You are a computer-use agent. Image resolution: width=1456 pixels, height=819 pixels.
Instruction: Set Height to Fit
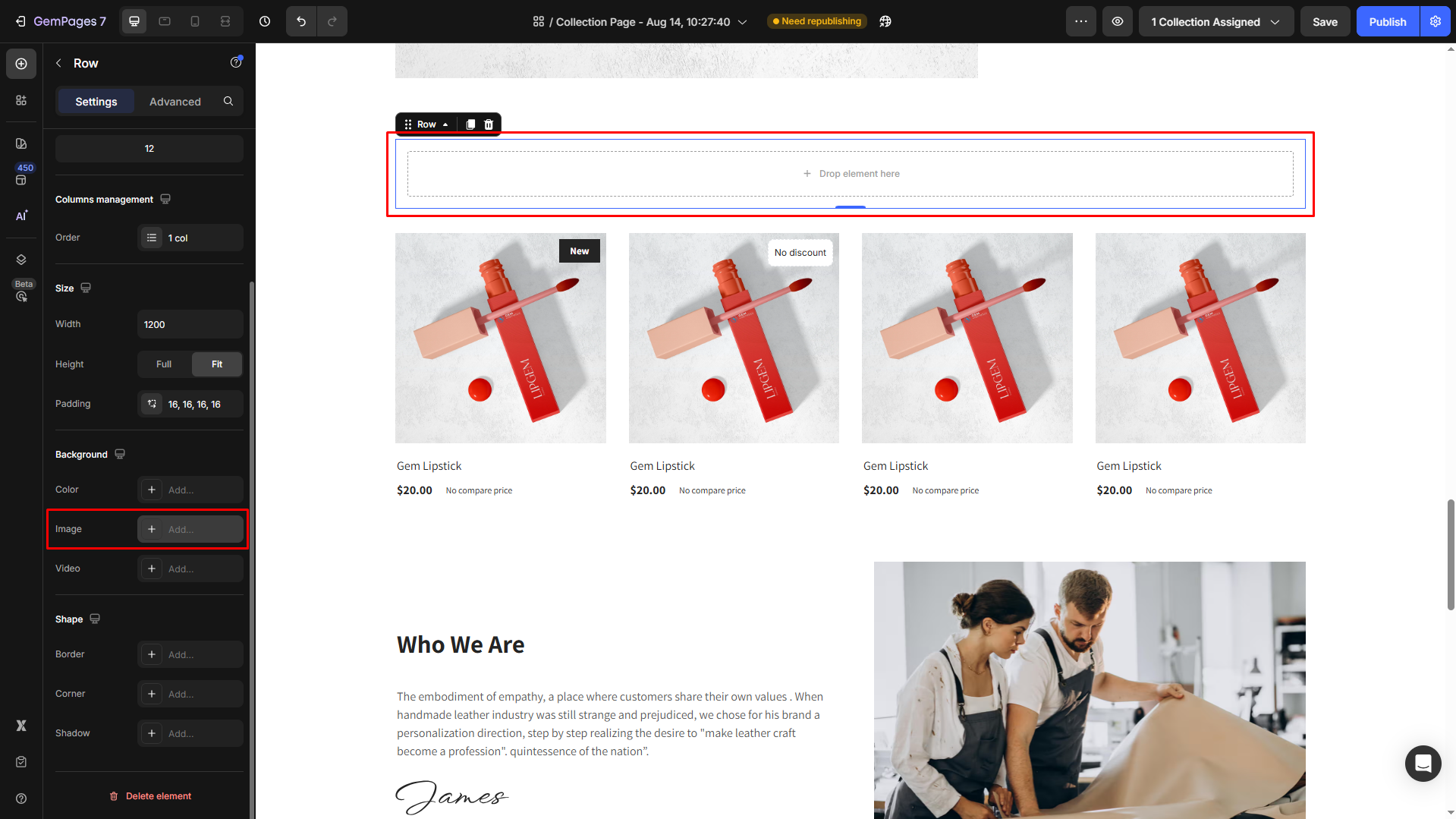click(217, 364)
